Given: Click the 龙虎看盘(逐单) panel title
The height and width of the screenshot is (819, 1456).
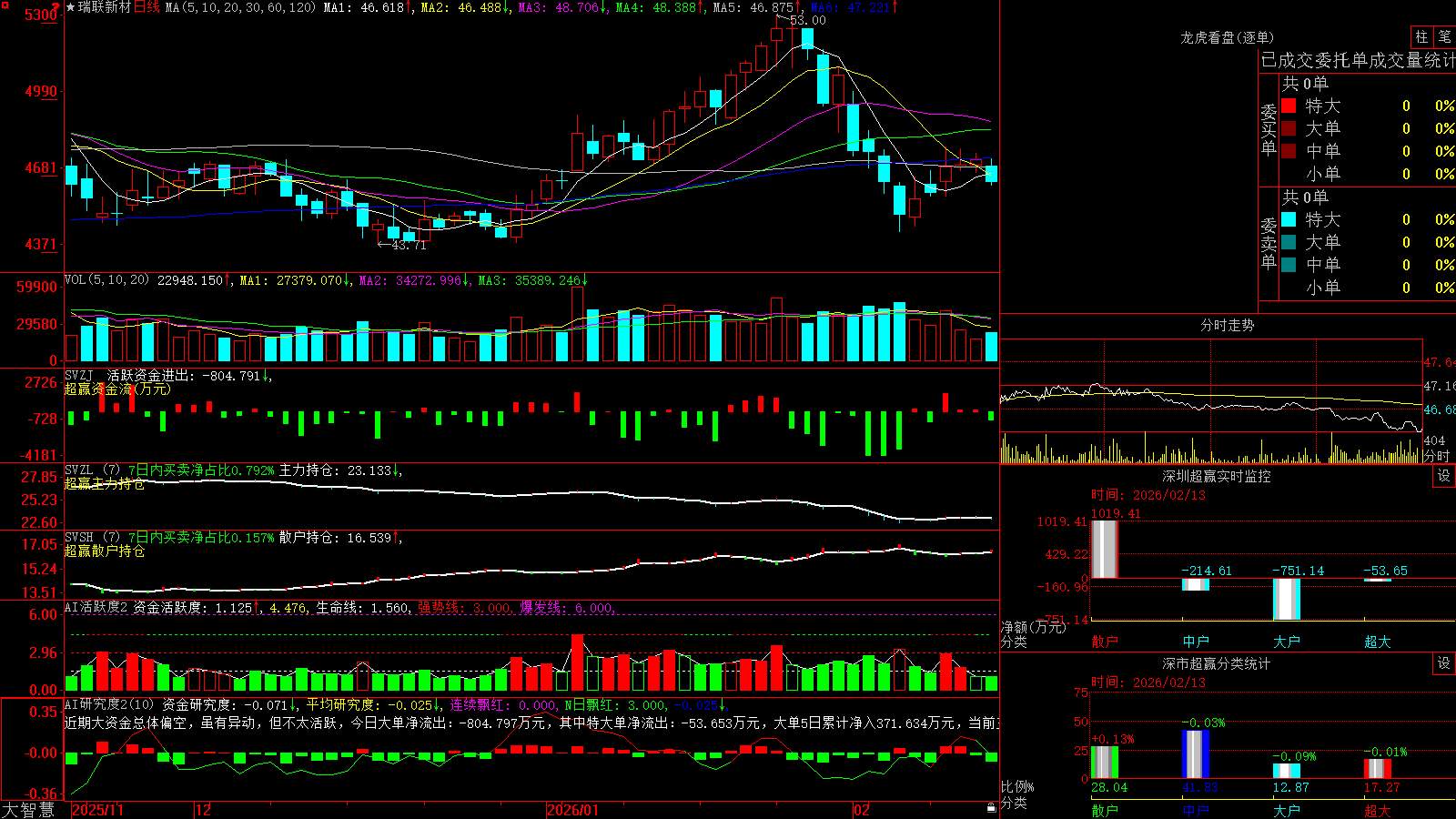Looking at the screenshot, I should coord(1227,37).
